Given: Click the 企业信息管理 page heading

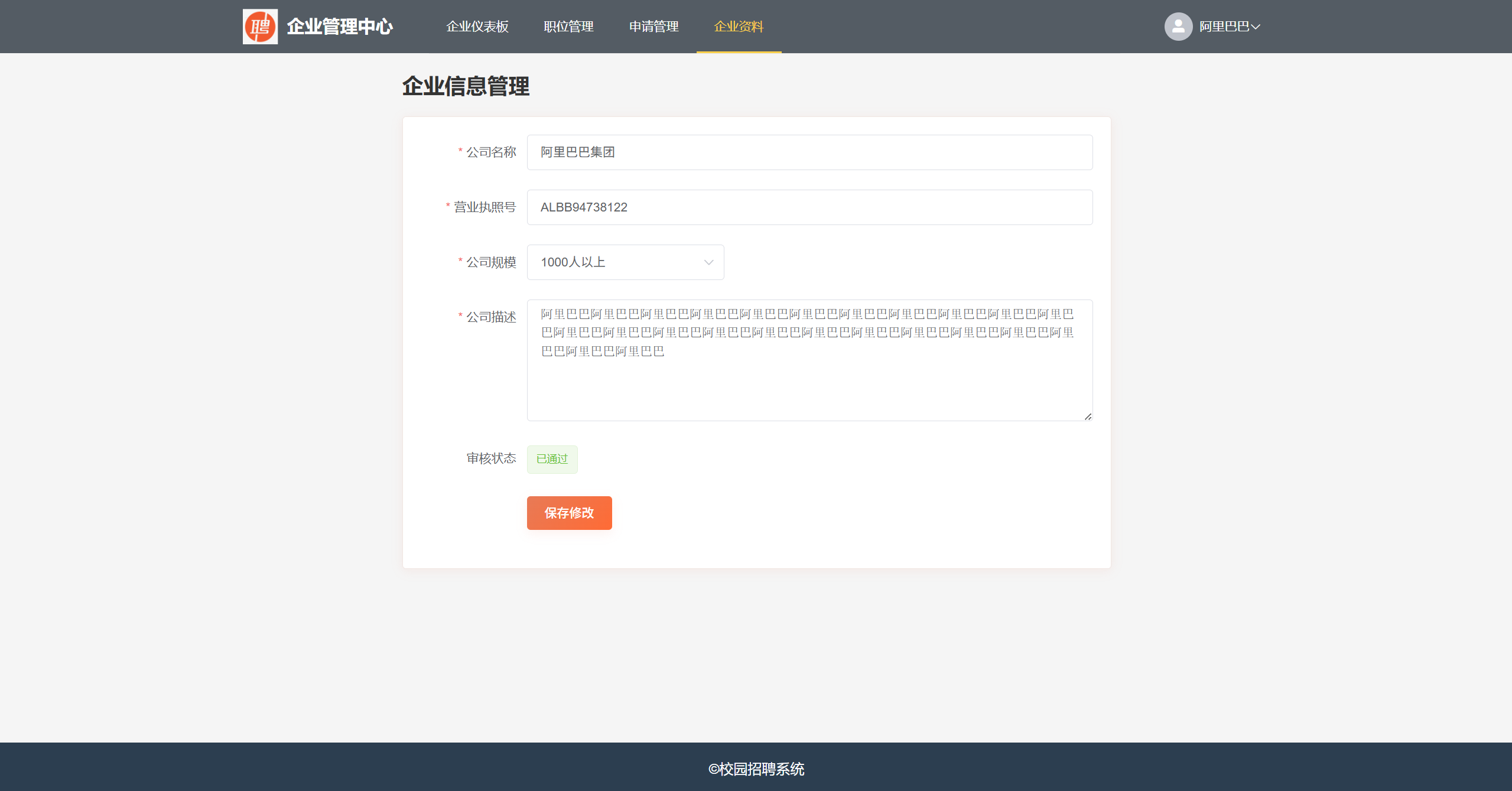Looking at the screenshot, I should pos(466,86).
